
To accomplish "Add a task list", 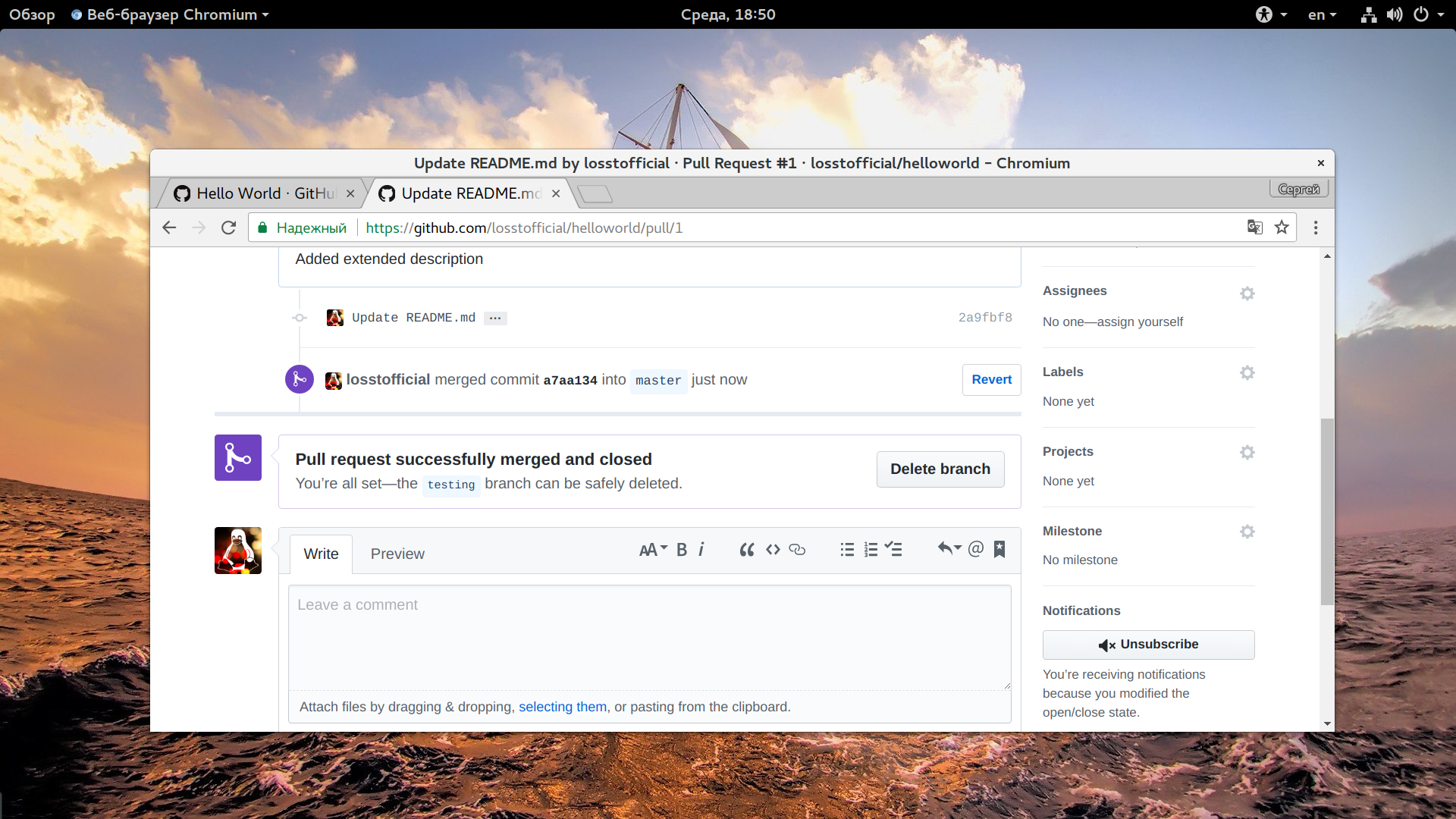I will pos(894,550).
